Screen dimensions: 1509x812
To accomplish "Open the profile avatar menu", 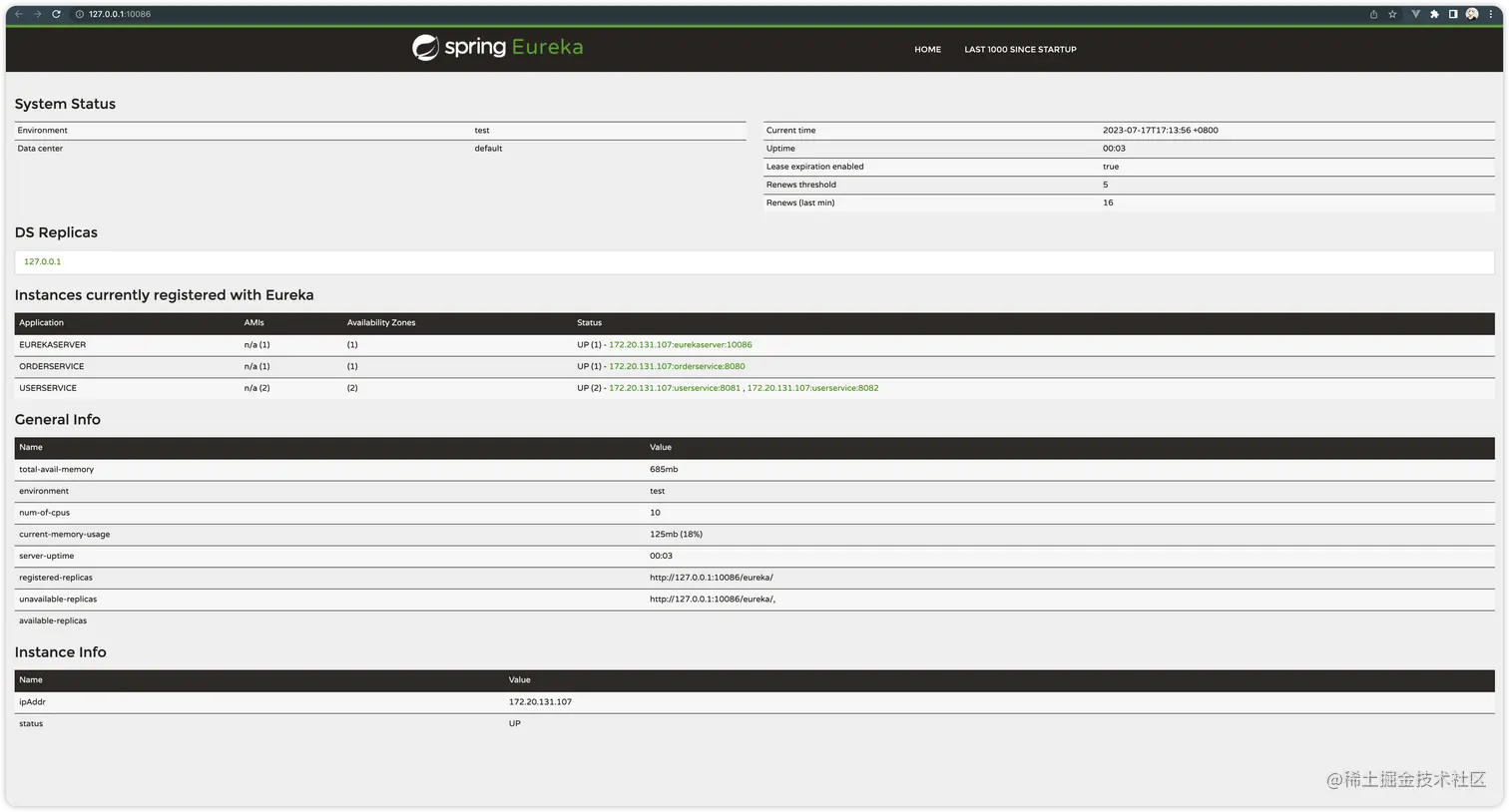I will click(x=1472, y=14).
